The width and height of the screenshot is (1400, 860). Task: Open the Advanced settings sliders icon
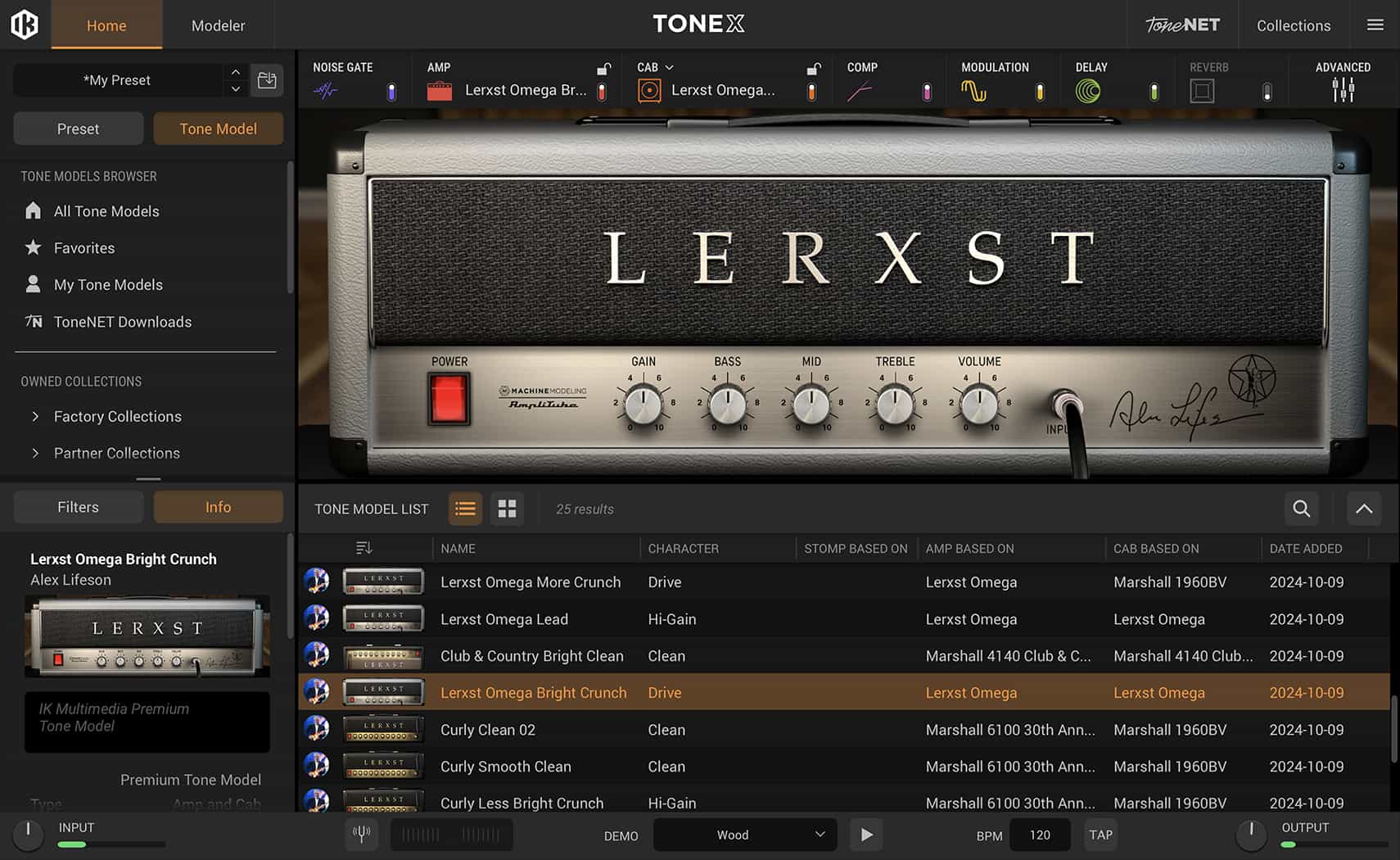(1343, 90)
